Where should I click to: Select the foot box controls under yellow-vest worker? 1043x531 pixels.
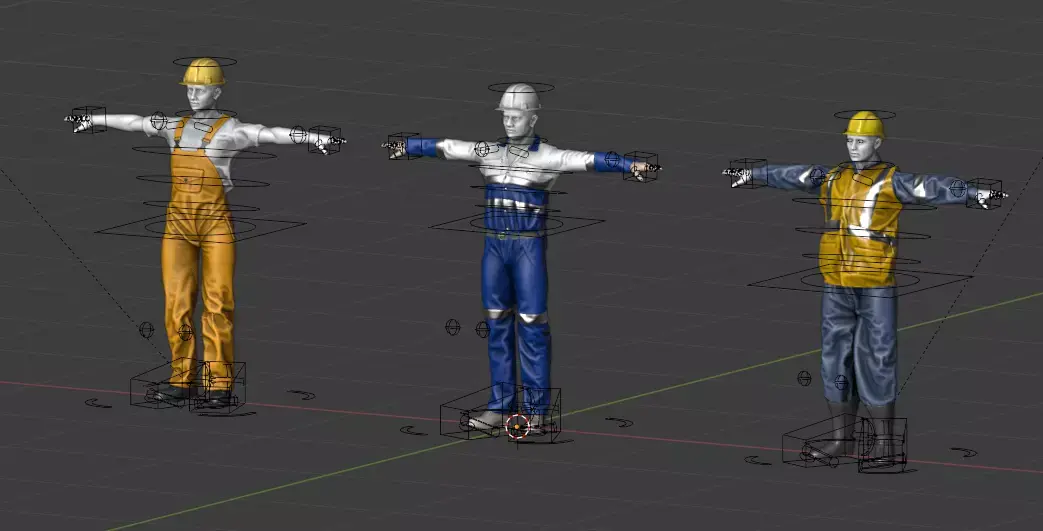point(845,442)
